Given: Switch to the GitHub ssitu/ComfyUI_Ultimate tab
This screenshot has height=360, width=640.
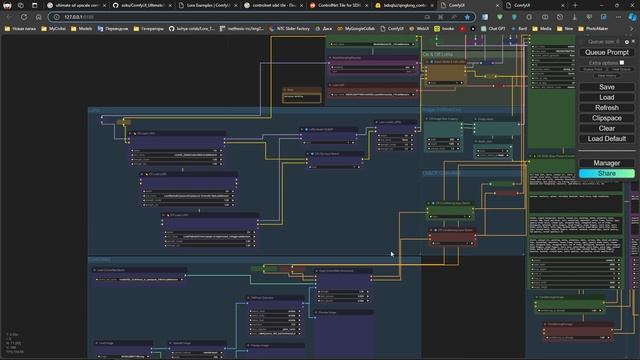Looking at the screenshot, I should coord(142,5).
